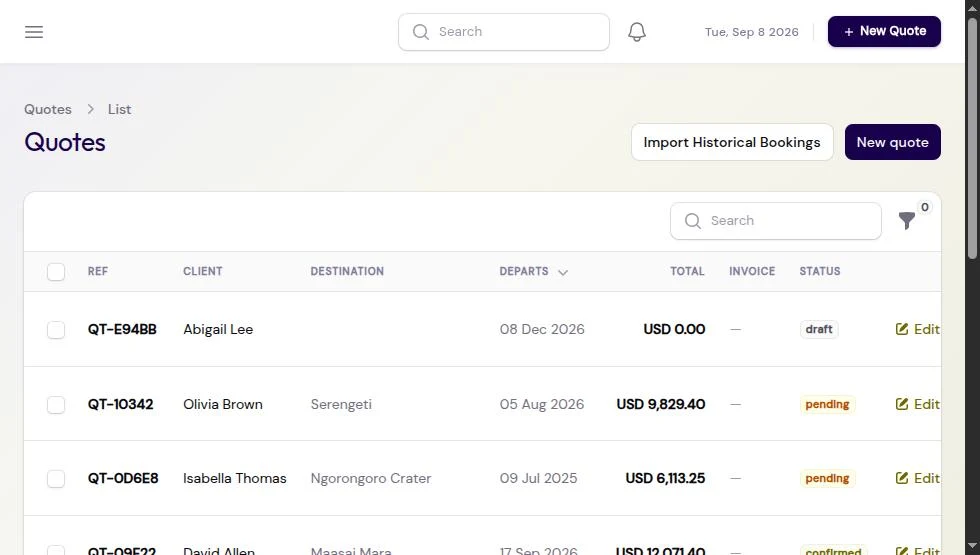Click the 08 Dec 2026 departure date
This screenshot has width=980, height=555.
tap(542, 329)
